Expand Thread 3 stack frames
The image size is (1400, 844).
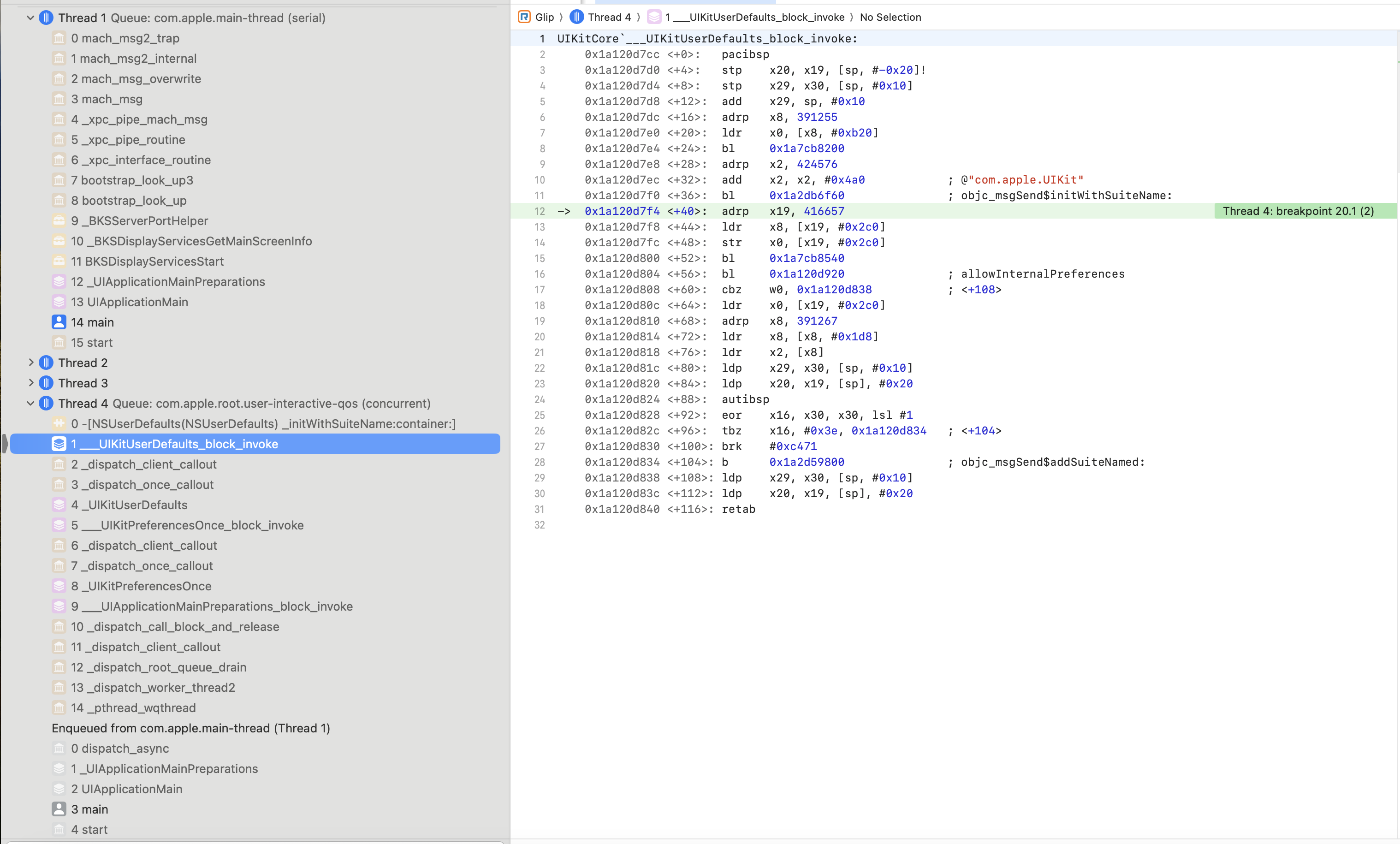coord(31,383)
